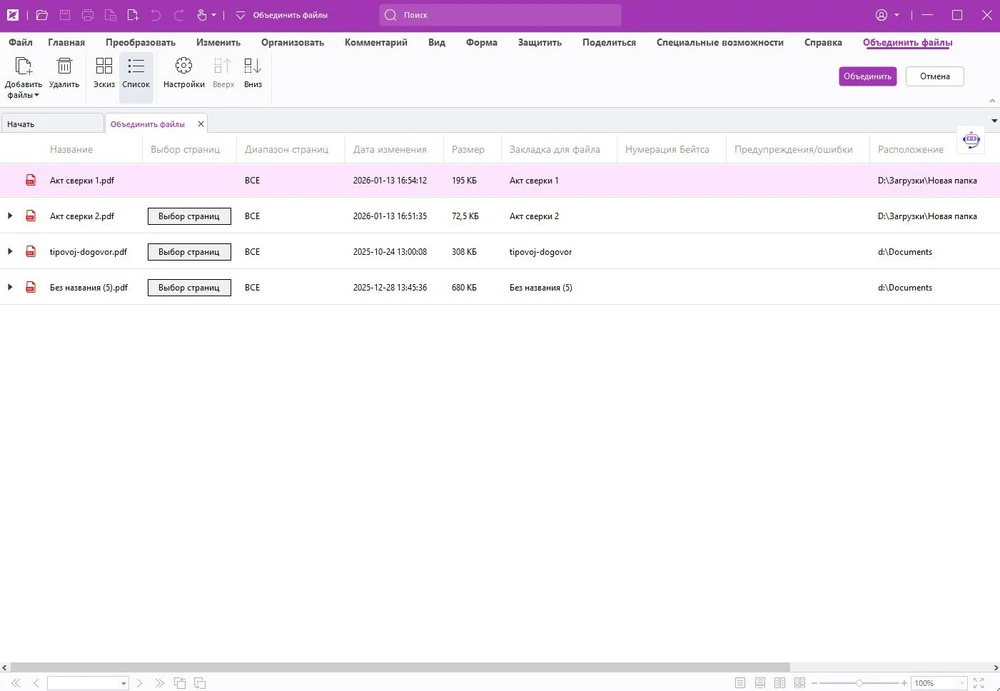Image resolution: width=1000 pixels, height=691 pixels.
Task: Expand the Акт сверки 2.pdf row
Action: tap(10, 216)
